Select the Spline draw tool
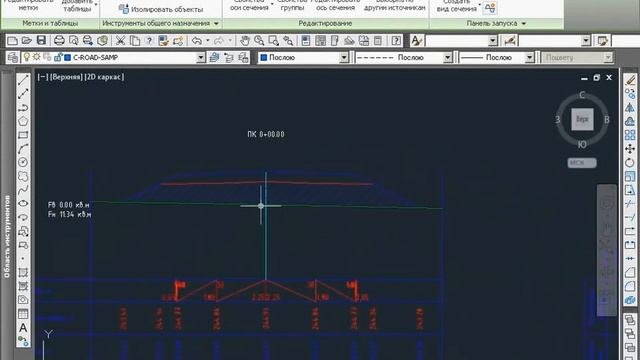640x360 pixels. pos(23,189)
